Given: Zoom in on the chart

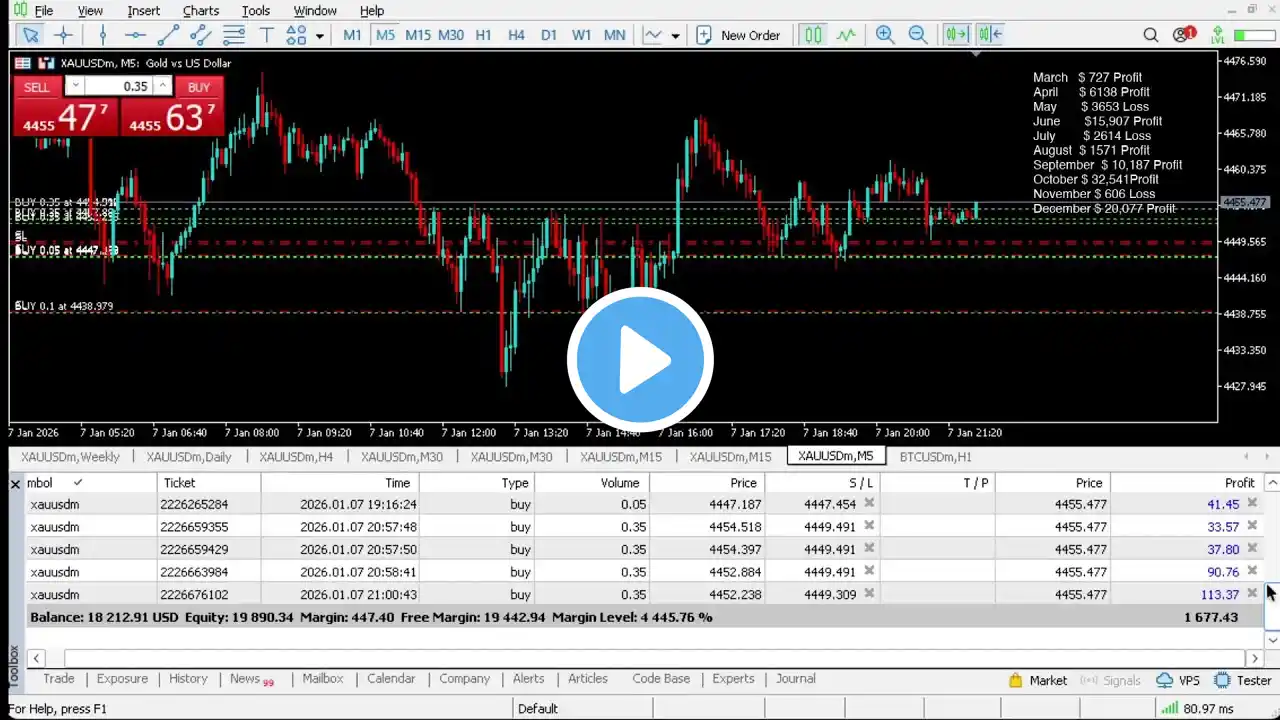Looking at the screenshot, I should click(x=885, y=35).
